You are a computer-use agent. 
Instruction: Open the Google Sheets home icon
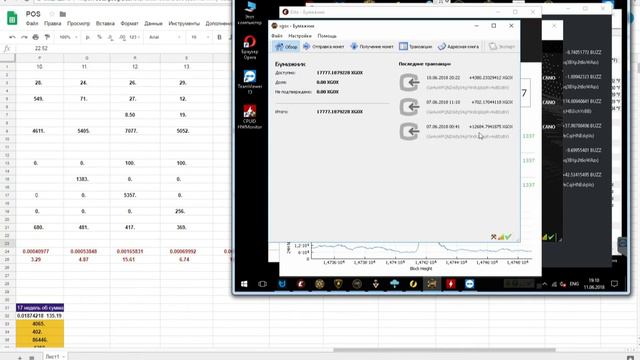pyautogui.click(x=12, y=18)
